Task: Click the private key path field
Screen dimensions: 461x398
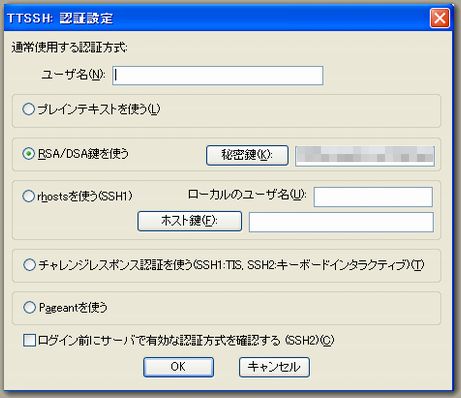Action: 365,156
